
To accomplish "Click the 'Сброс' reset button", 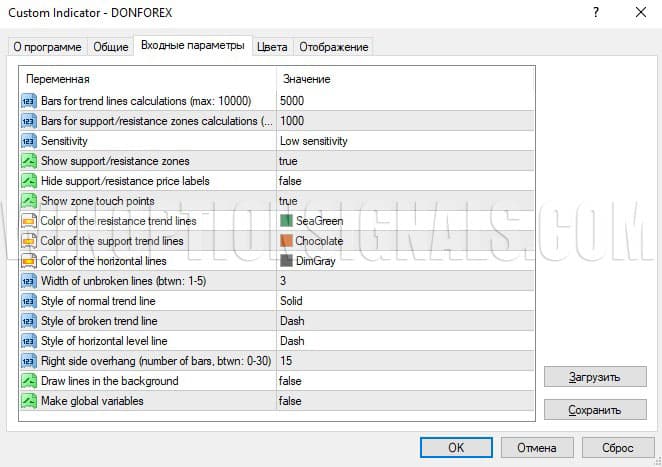I will [x=618, y=447].
